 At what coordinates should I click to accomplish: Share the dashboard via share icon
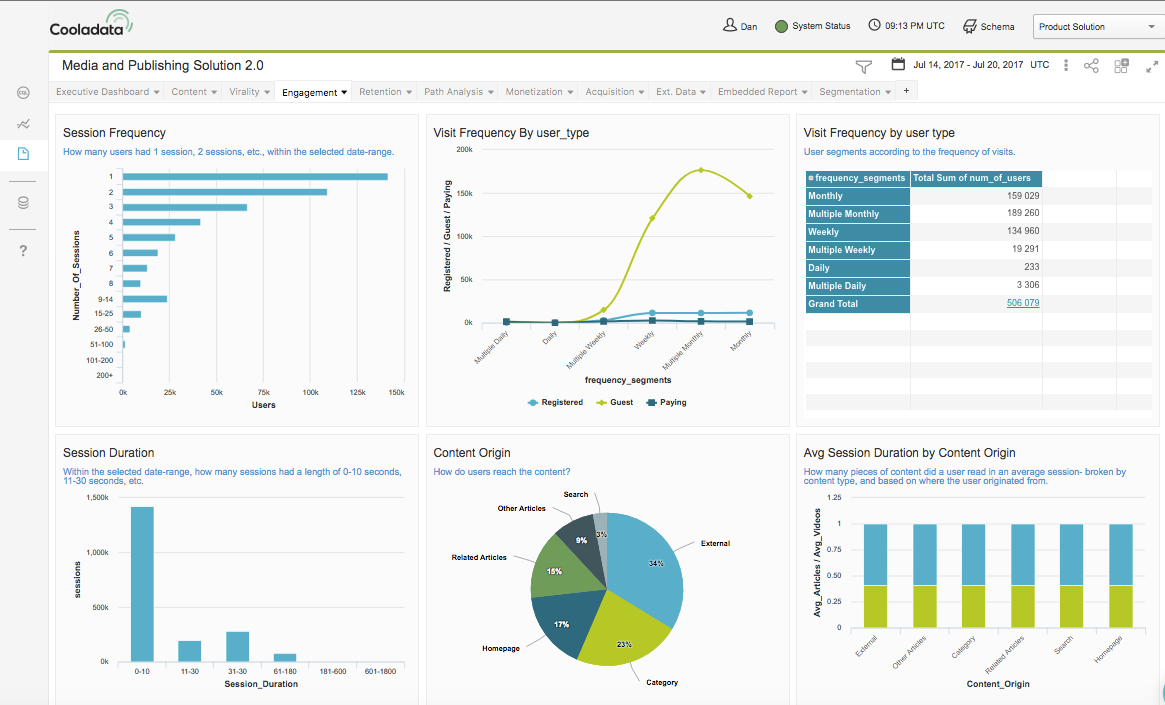1091,65
